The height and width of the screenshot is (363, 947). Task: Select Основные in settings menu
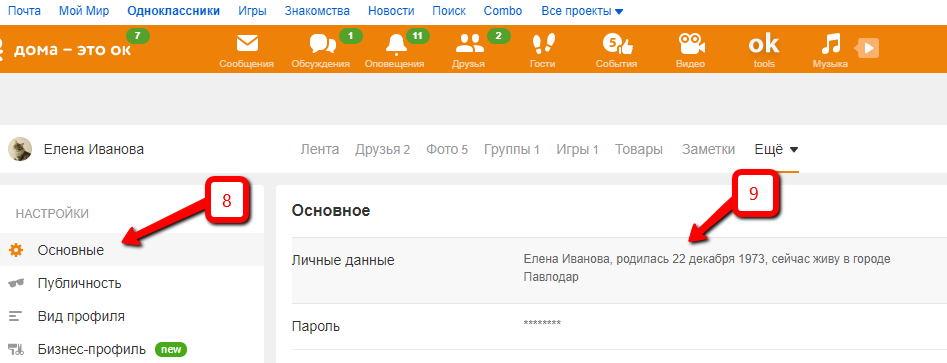(132, 250)
